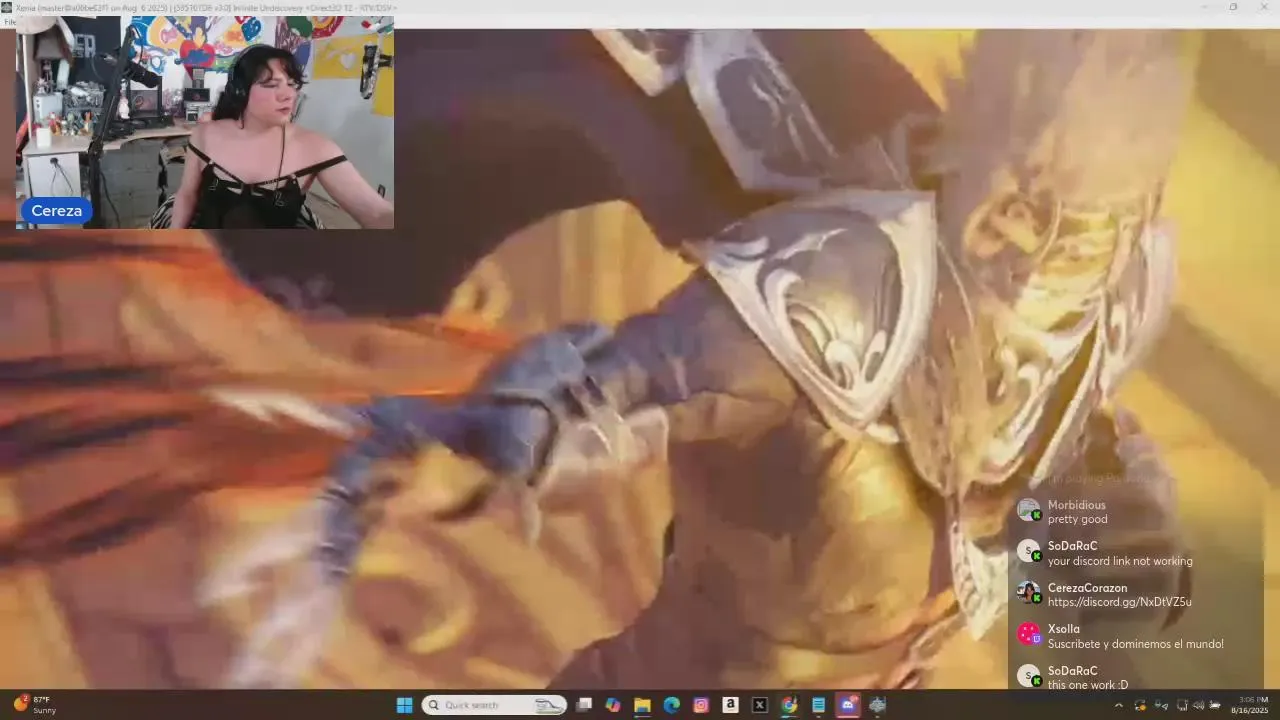
Task: Switch to Google Chrome in taskbar
Action: pyautogui.click(x=789, y=705)
